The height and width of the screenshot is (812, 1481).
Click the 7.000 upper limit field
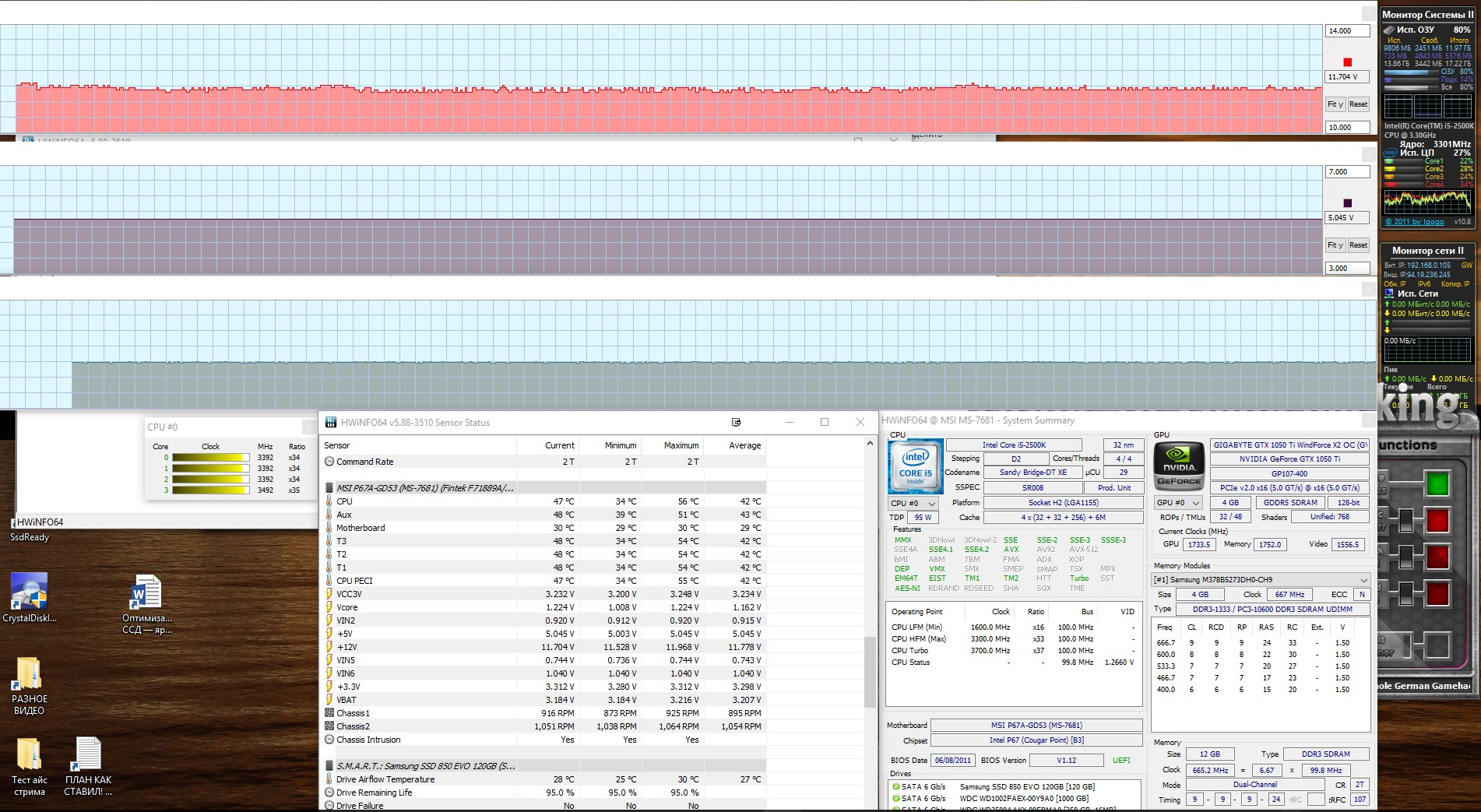click(x=1347, y=172)
